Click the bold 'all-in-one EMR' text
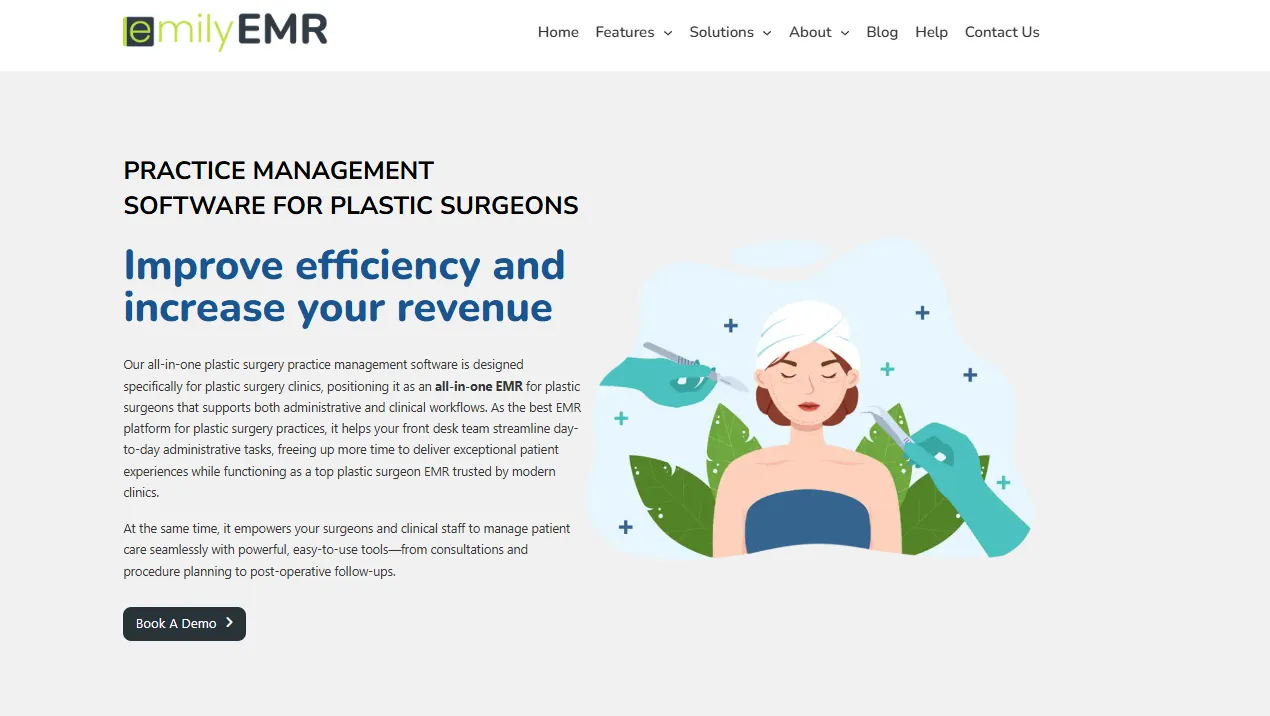Screen dimensions: 1270x716 tap(479, 386)
